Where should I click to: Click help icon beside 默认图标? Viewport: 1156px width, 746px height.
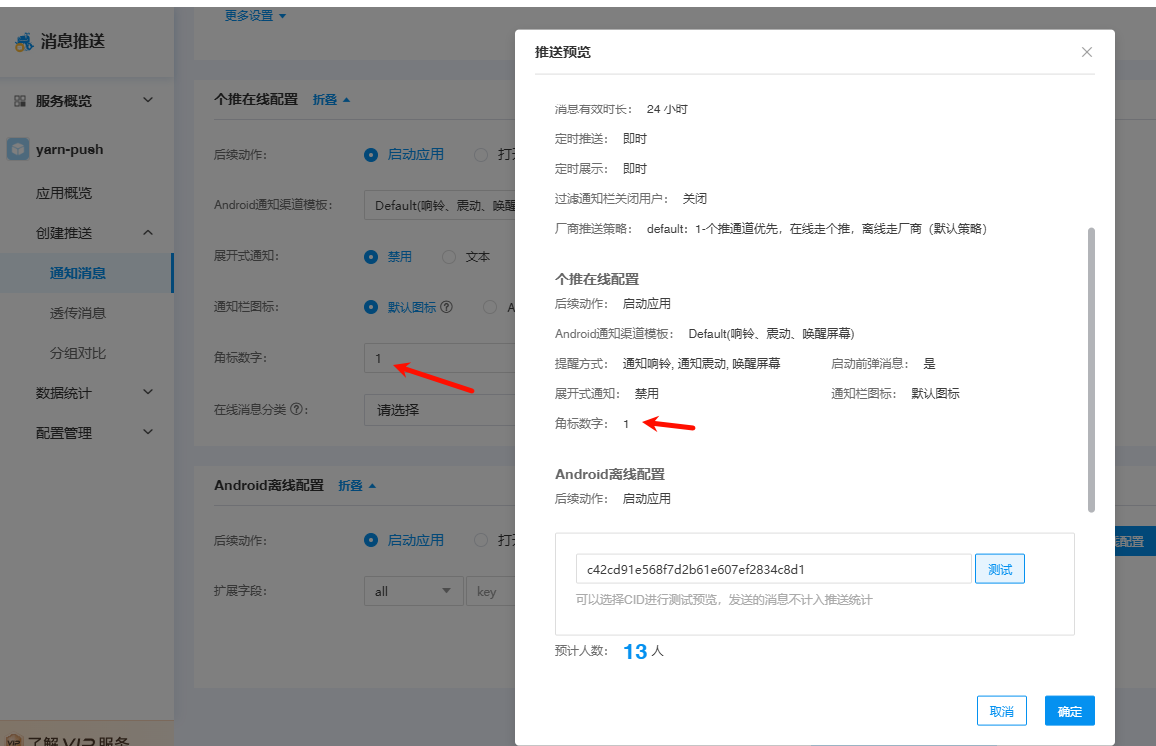[x=446, y=308]
